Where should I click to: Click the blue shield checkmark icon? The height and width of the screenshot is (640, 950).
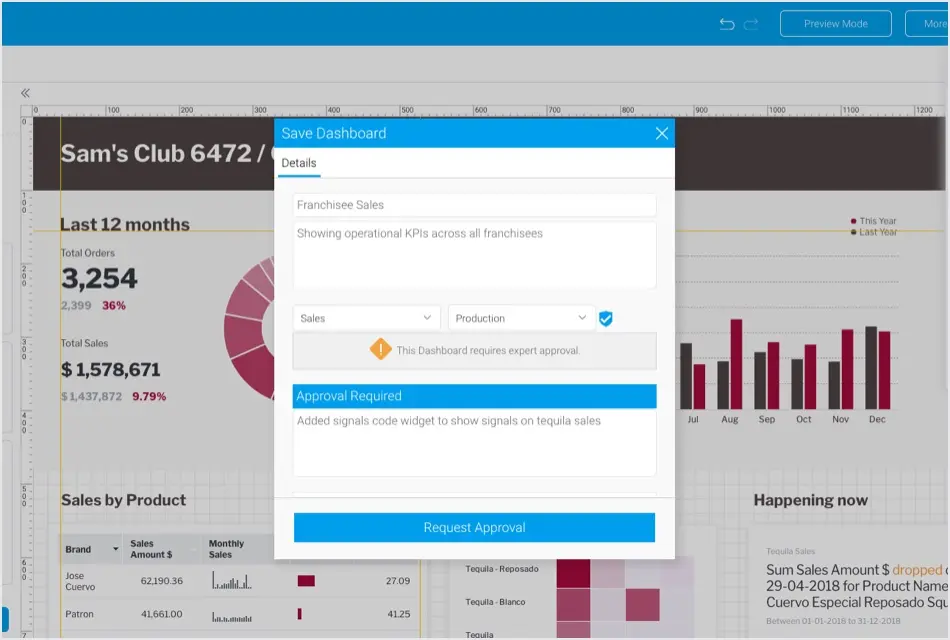pyautogui.click(x=606, y=319)
